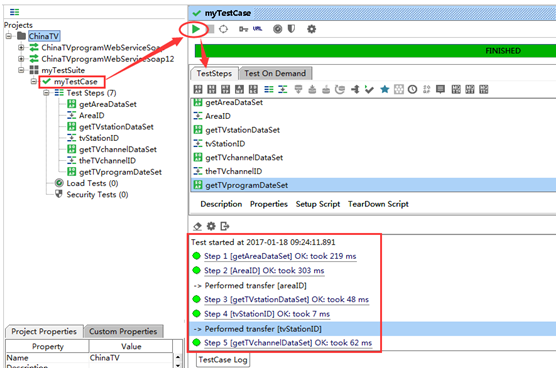This screenshot has height=370, width=558.
Task: Select the TestCase Log tab
Action: [223, 360]
